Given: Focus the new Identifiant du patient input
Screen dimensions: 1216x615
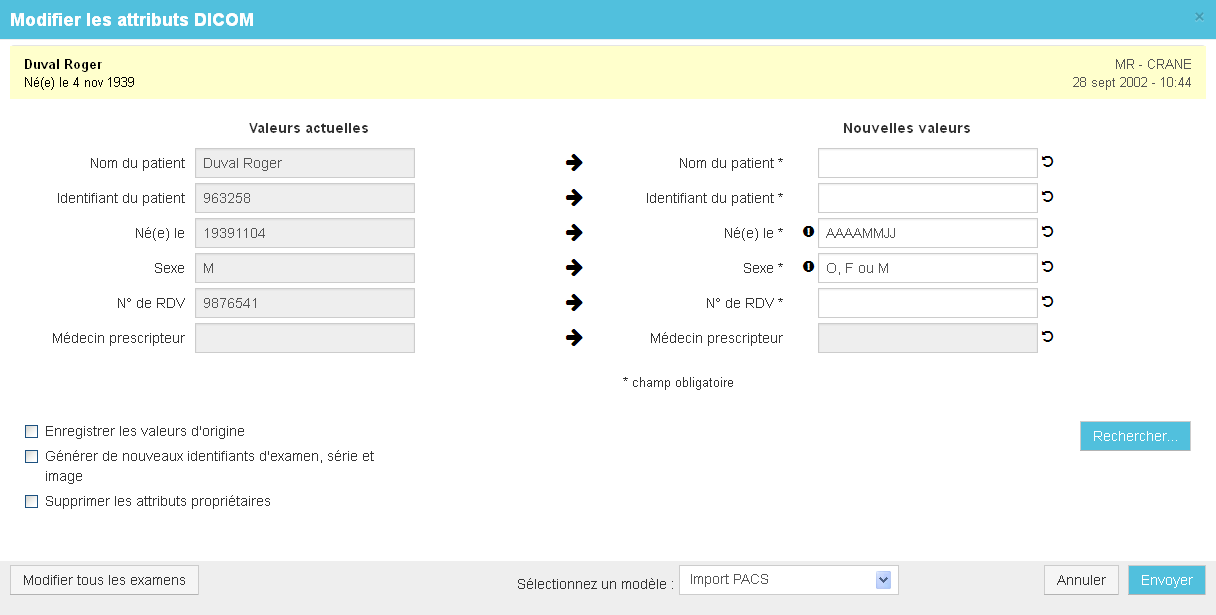Looking at the screenshot, I should tap(928, 198).
